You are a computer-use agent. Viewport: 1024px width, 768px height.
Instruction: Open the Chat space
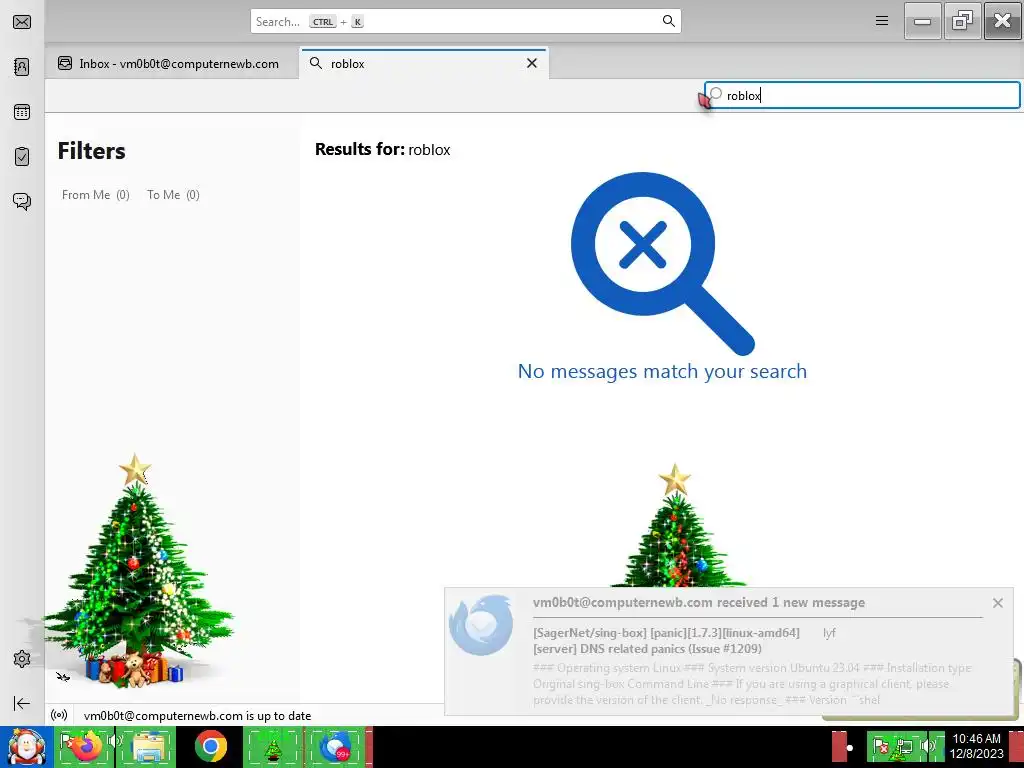coord(22,201)
